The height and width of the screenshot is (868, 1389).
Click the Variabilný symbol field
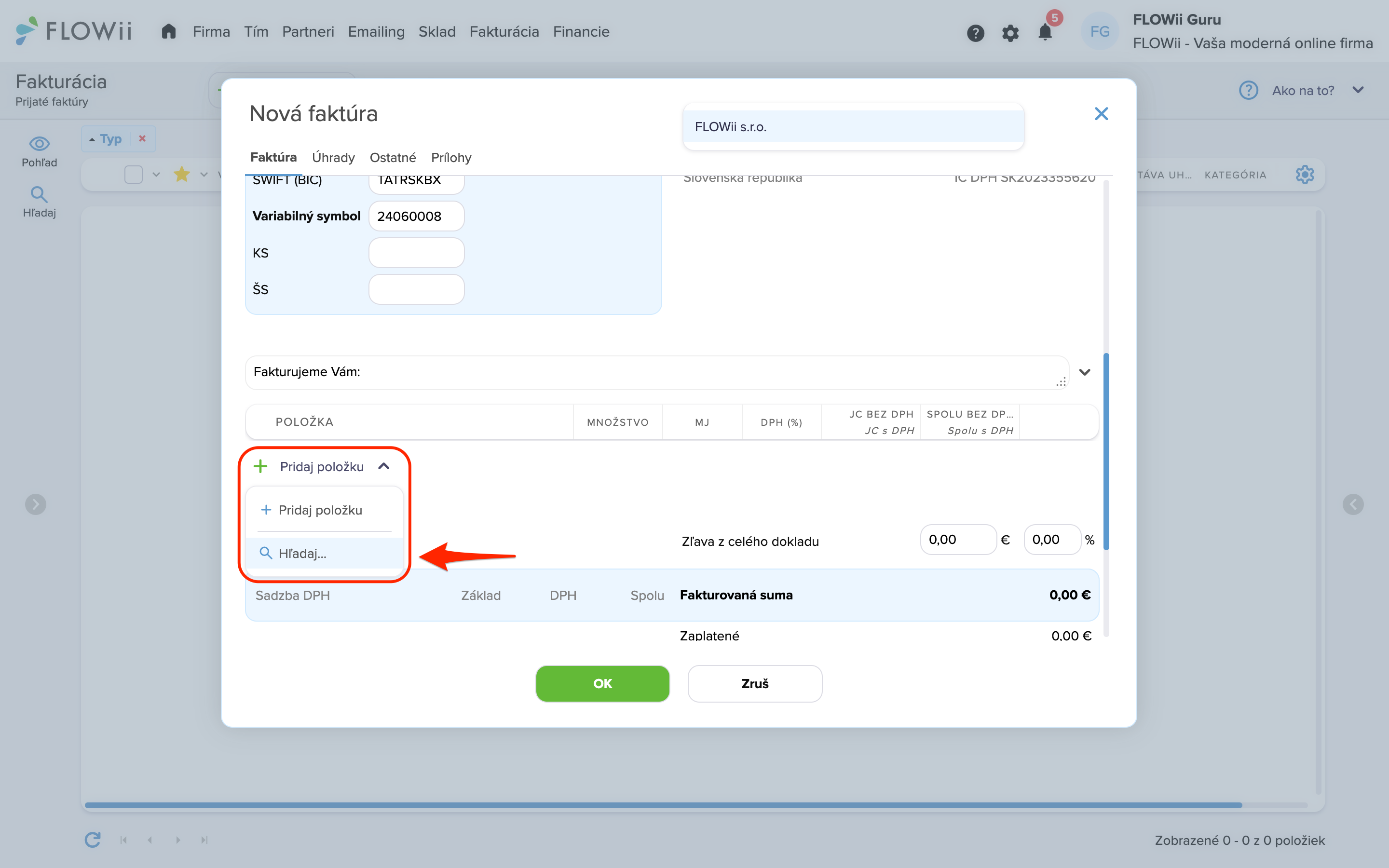point(416,216)
